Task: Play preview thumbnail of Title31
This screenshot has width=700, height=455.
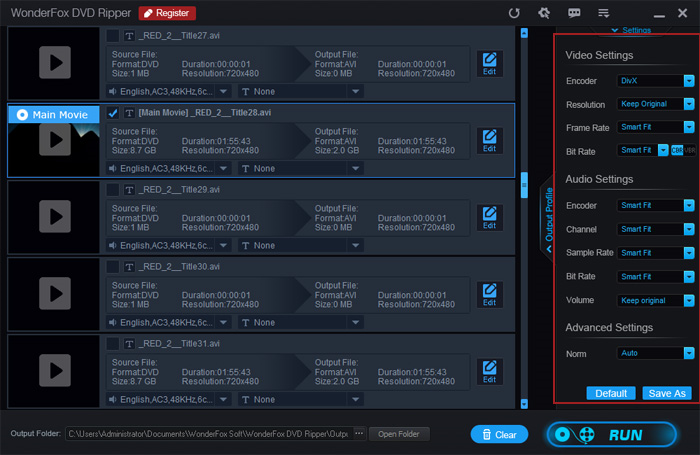Action: click(x=54, y=371)
